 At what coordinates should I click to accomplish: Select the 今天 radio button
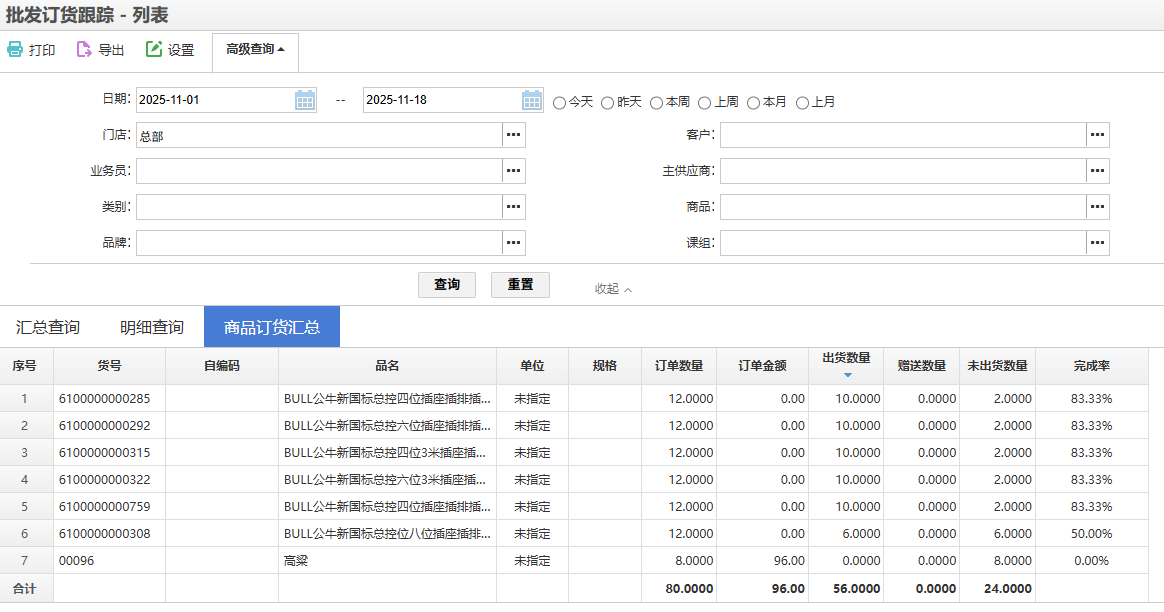coord(560,102)
